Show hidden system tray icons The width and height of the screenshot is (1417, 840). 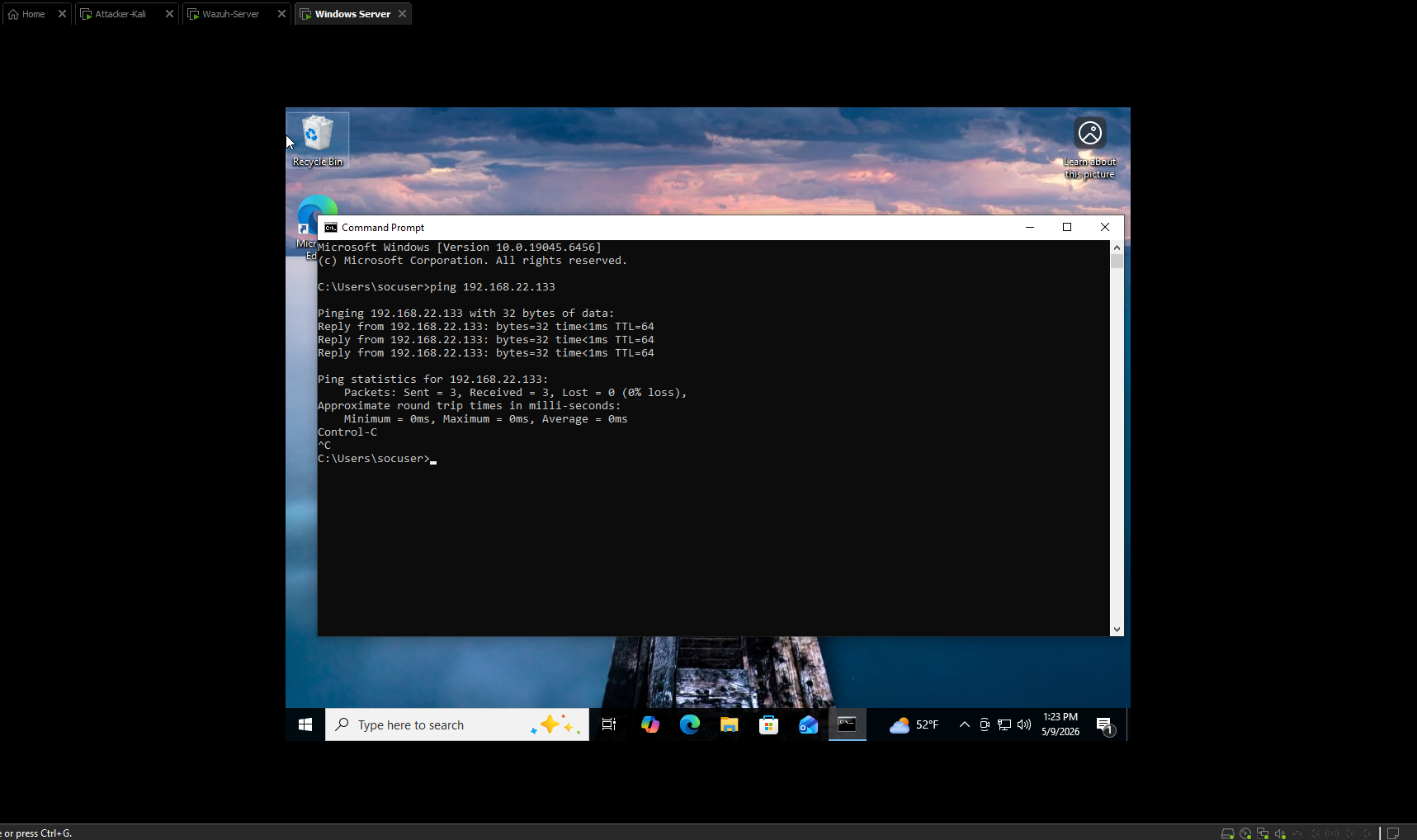click(x=964, y=724)
